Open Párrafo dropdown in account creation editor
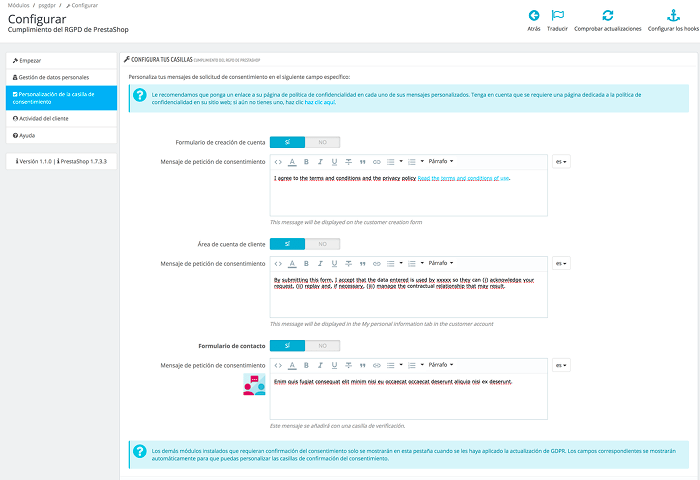This screenshot has width=700, height=480. coord(435,161)
